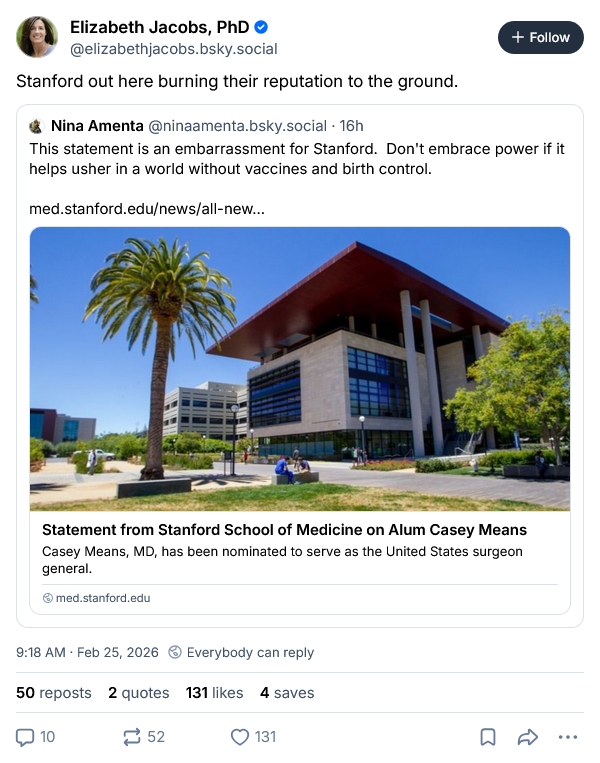Click the globe icon beside med.stanford.edu
The image size is (600, 763).
47,598
